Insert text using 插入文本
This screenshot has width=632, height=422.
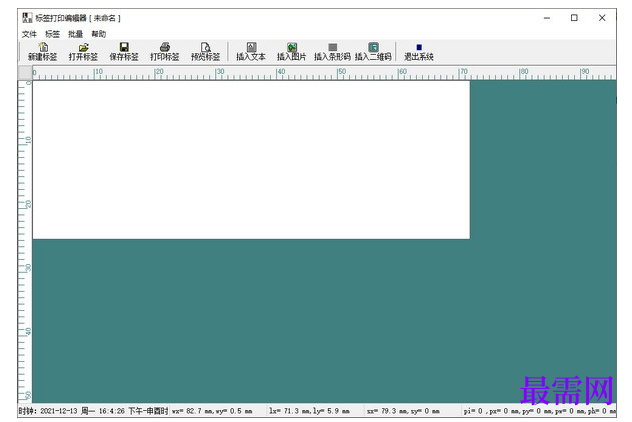(x=251, y=52)
